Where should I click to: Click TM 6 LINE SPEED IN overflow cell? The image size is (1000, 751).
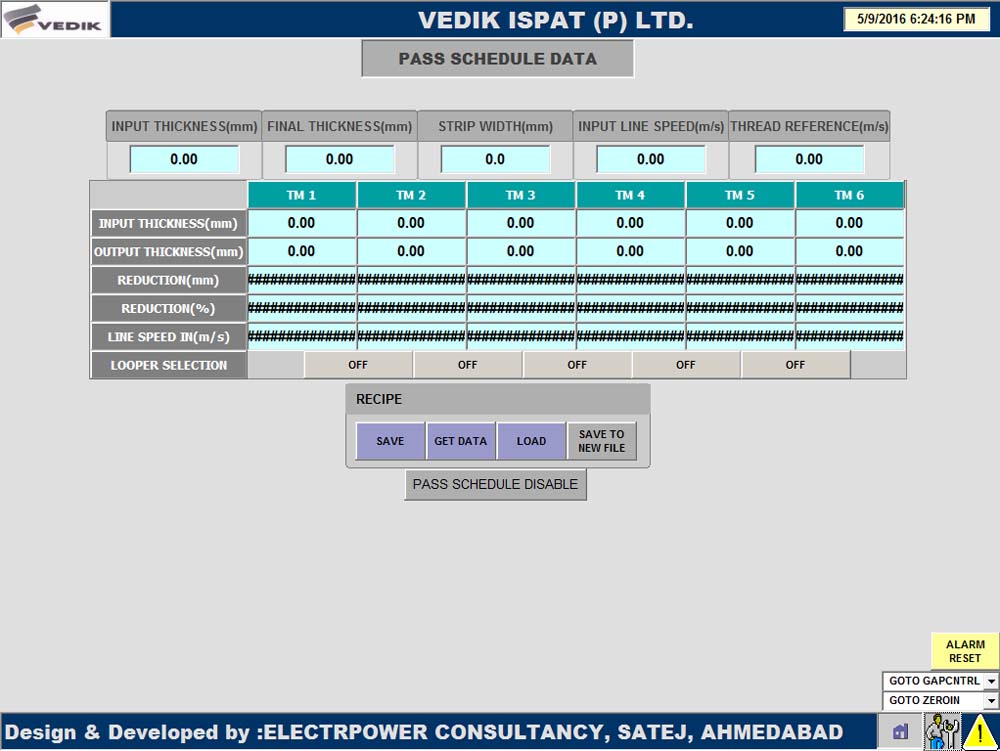click(x=849, y=336)
